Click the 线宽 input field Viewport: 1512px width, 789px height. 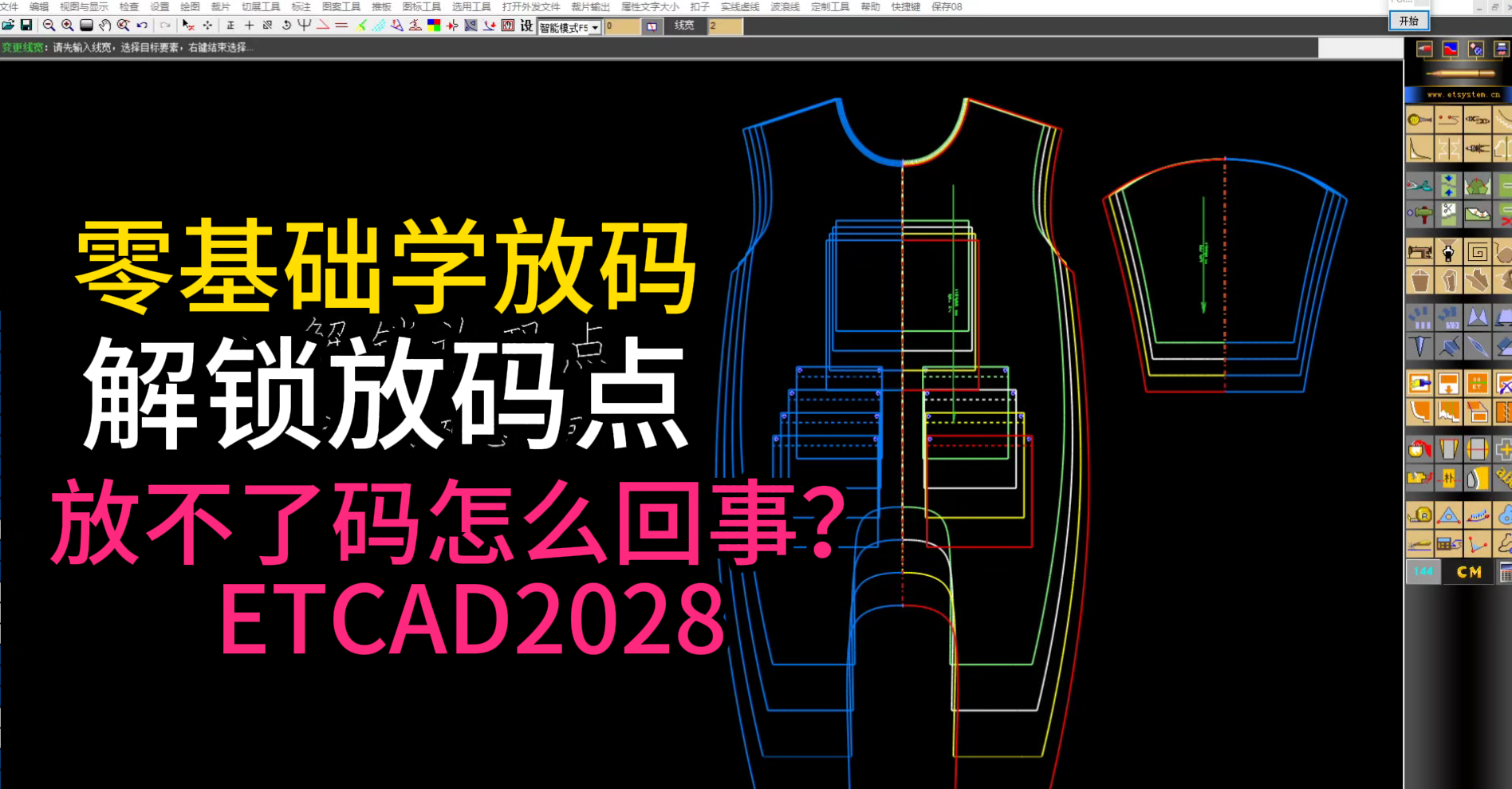point(724,26)
